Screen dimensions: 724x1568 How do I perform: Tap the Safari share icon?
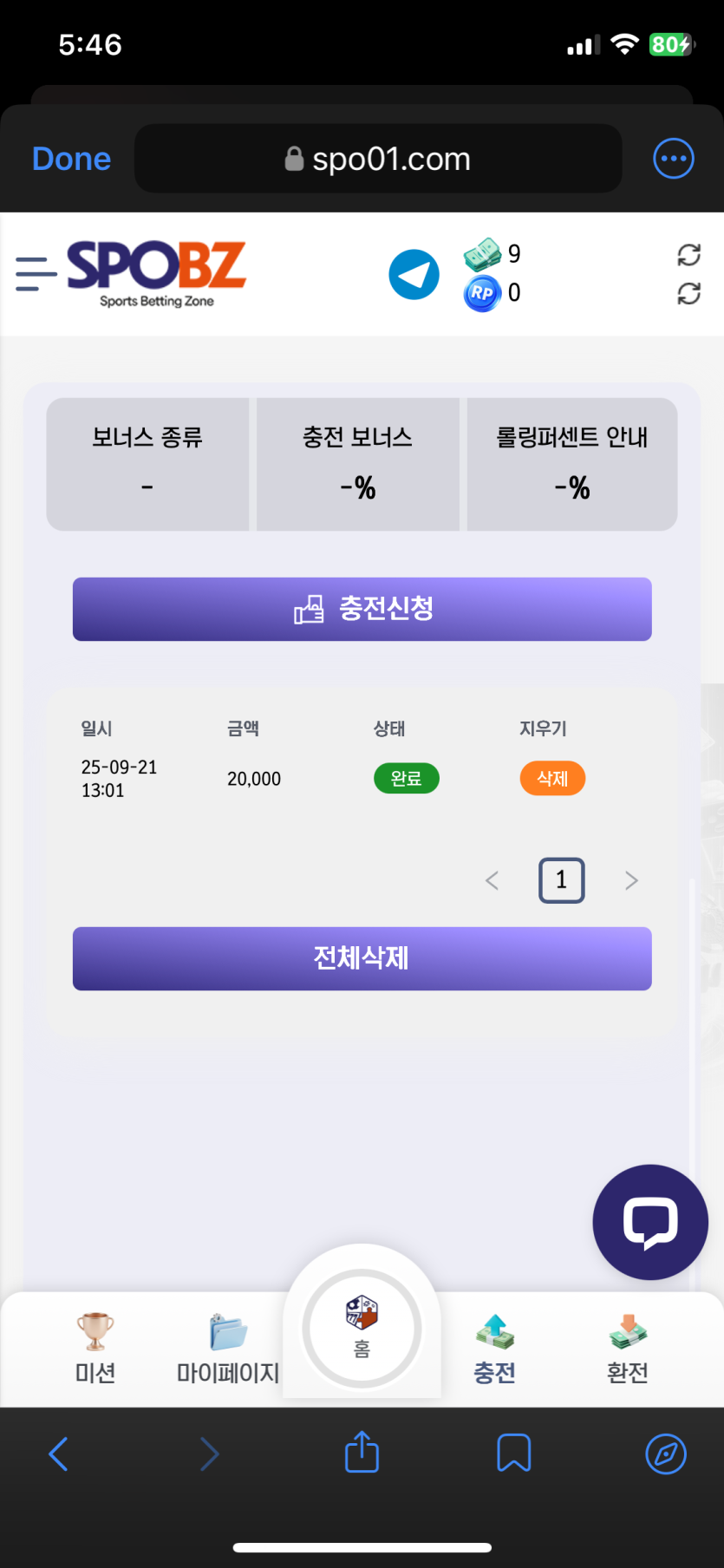(362, 1453)
